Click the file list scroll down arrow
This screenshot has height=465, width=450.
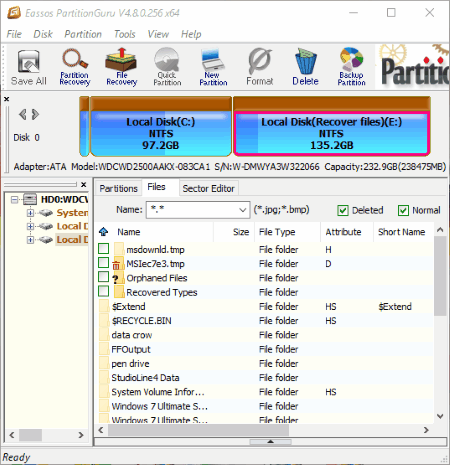click(440, 416)
